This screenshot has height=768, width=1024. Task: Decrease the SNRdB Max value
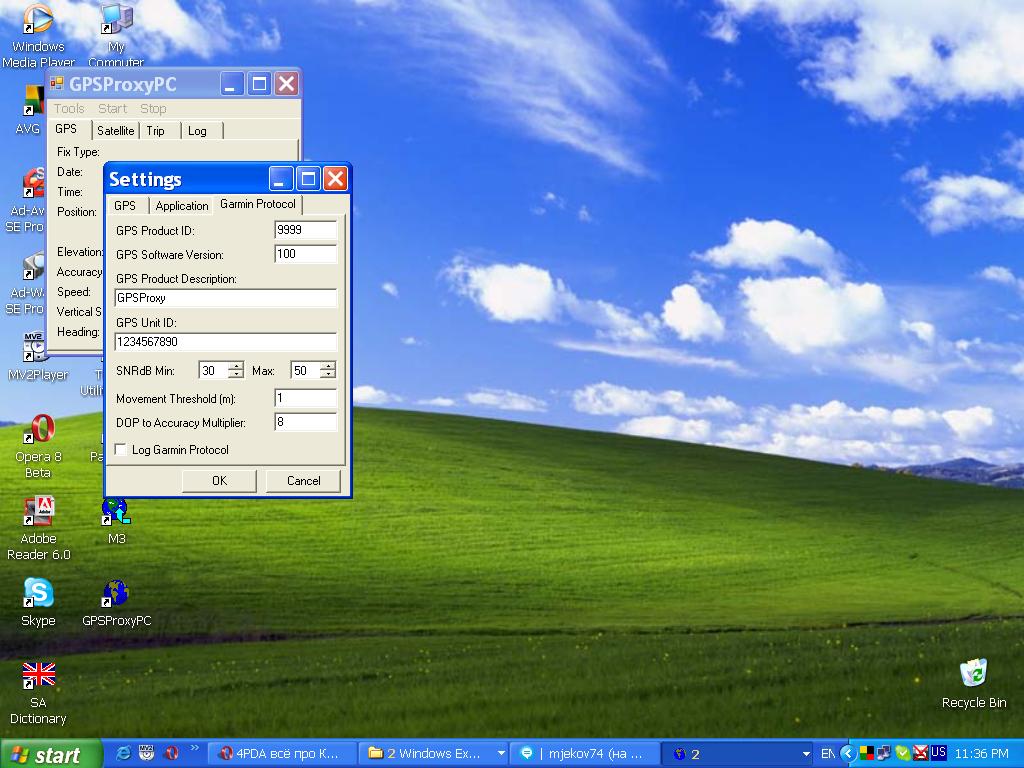(328, 375)
